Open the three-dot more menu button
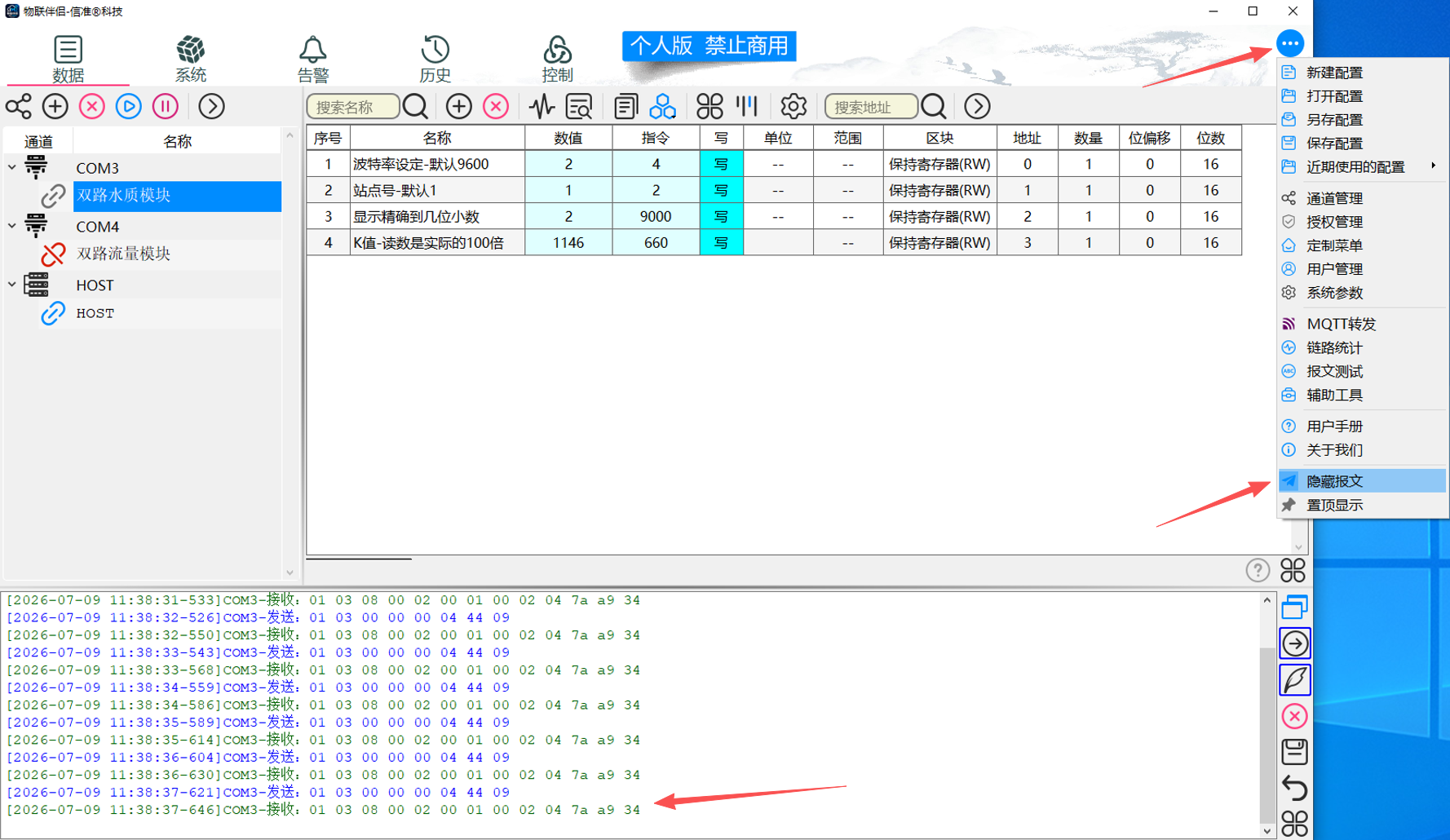 coord(1290,43)
